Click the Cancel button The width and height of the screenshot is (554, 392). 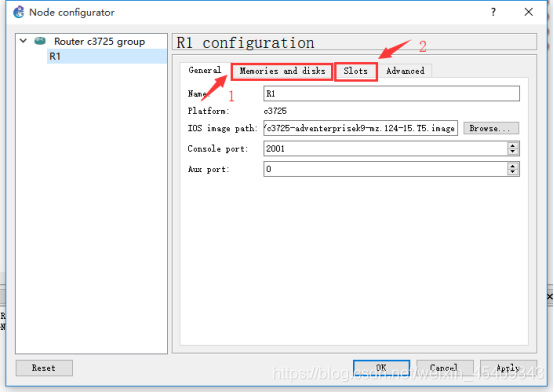click(445, 368)
